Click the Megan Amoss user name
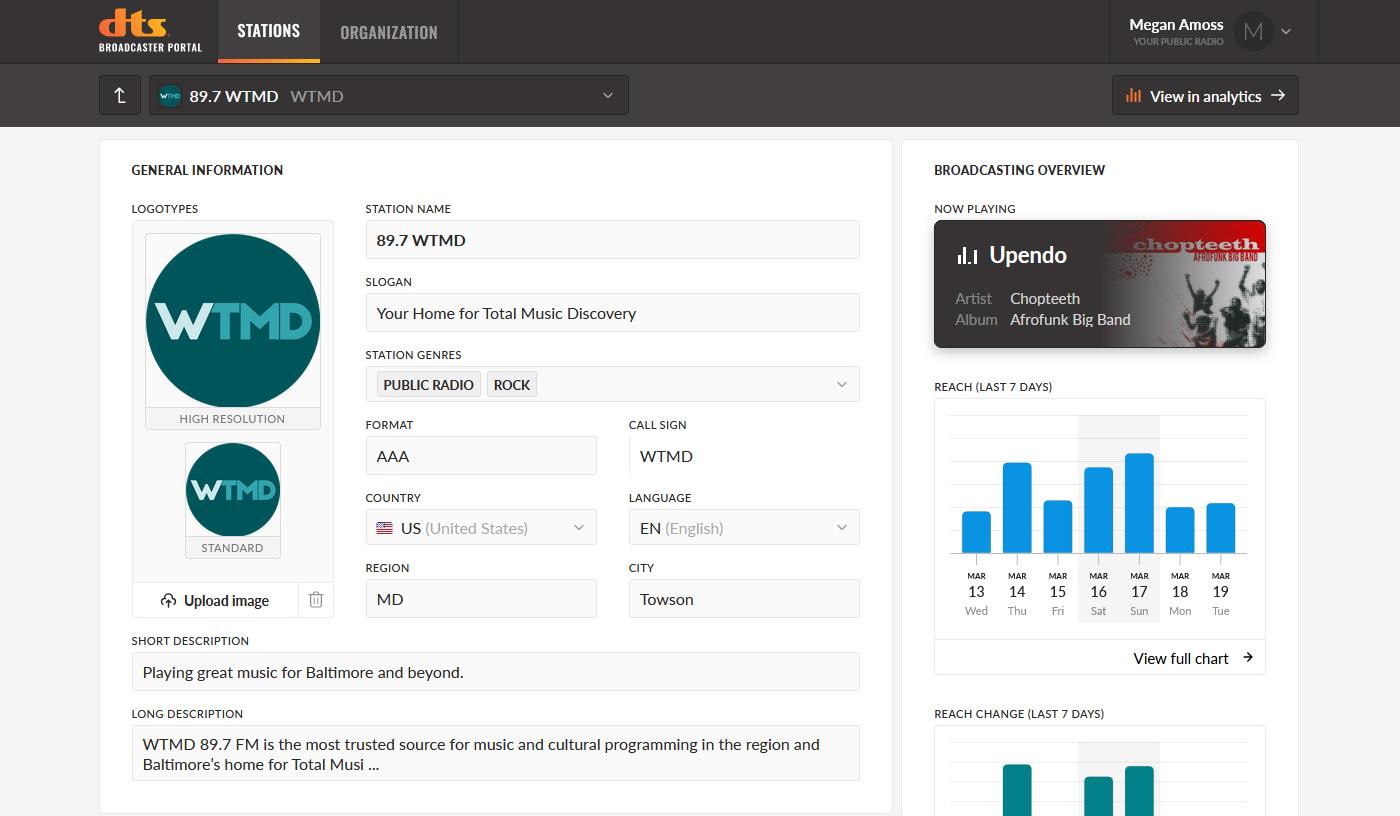Image resolution: width=1400 pixels, height=816 pixels. point(1176,24)
